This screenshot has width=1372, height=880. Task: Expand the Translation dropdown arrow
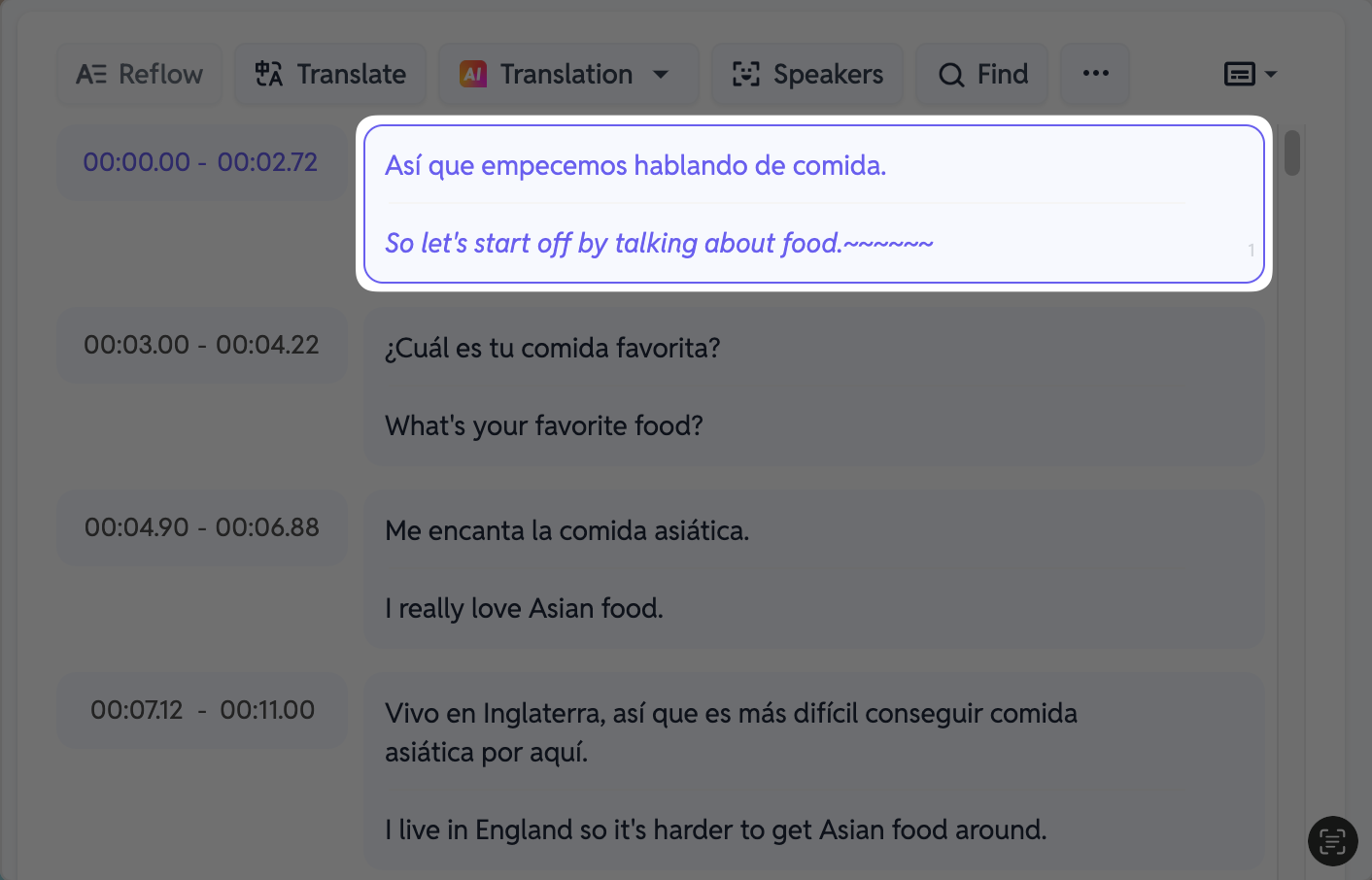tap(661, 74)
